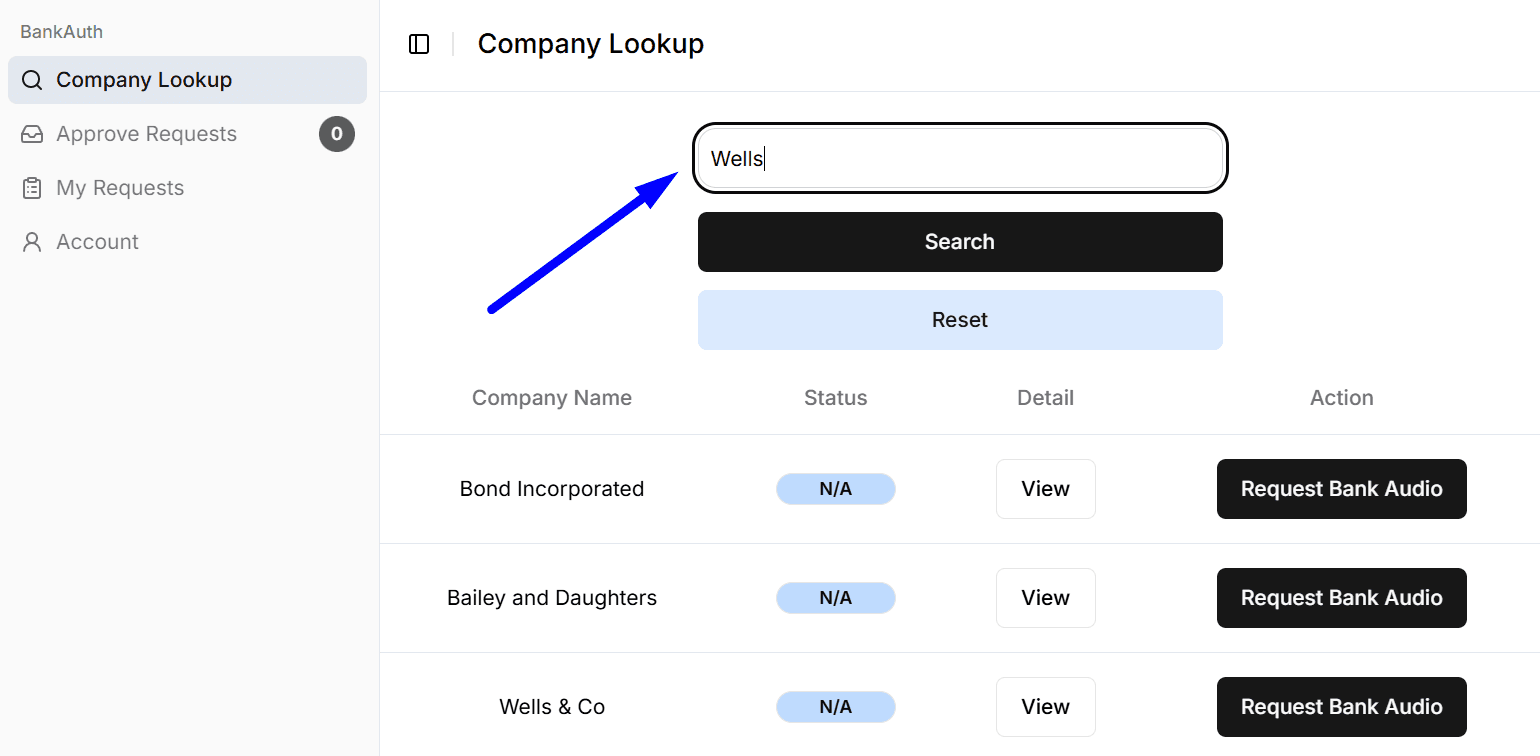Open Company Lookup in sidebar
This screenshot has height=756, width=1540.
point(187,80)
